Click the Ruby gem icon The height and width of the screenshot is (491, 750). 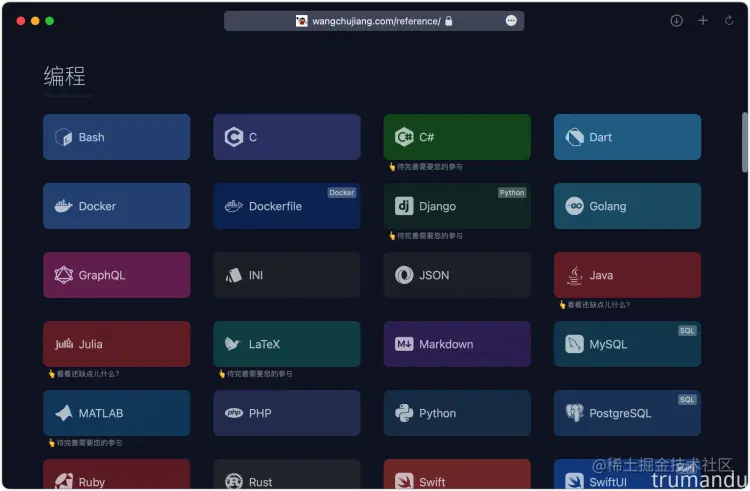click(x=64, y=481)
